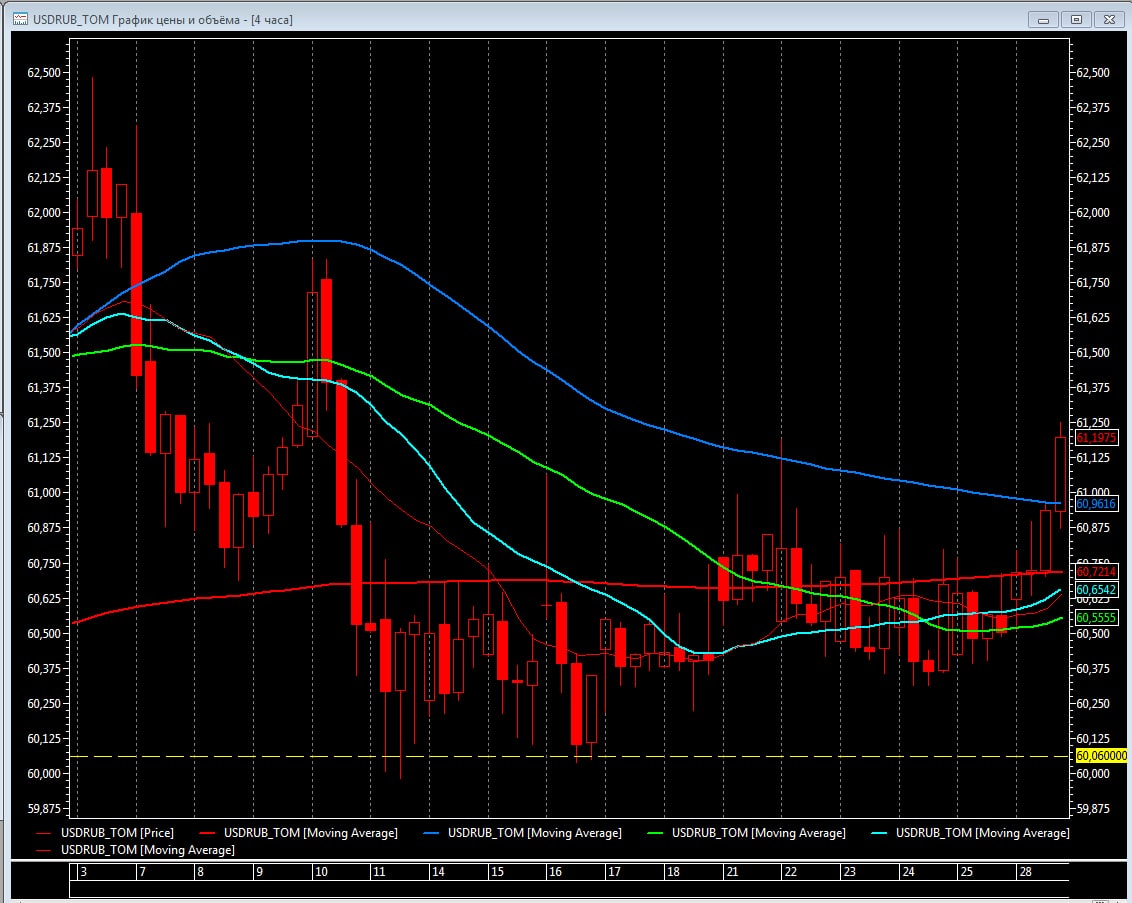Select date 3 on the time axis
Image resolution: width=1132 pixels, height=903 pixels.
point(82,872)
